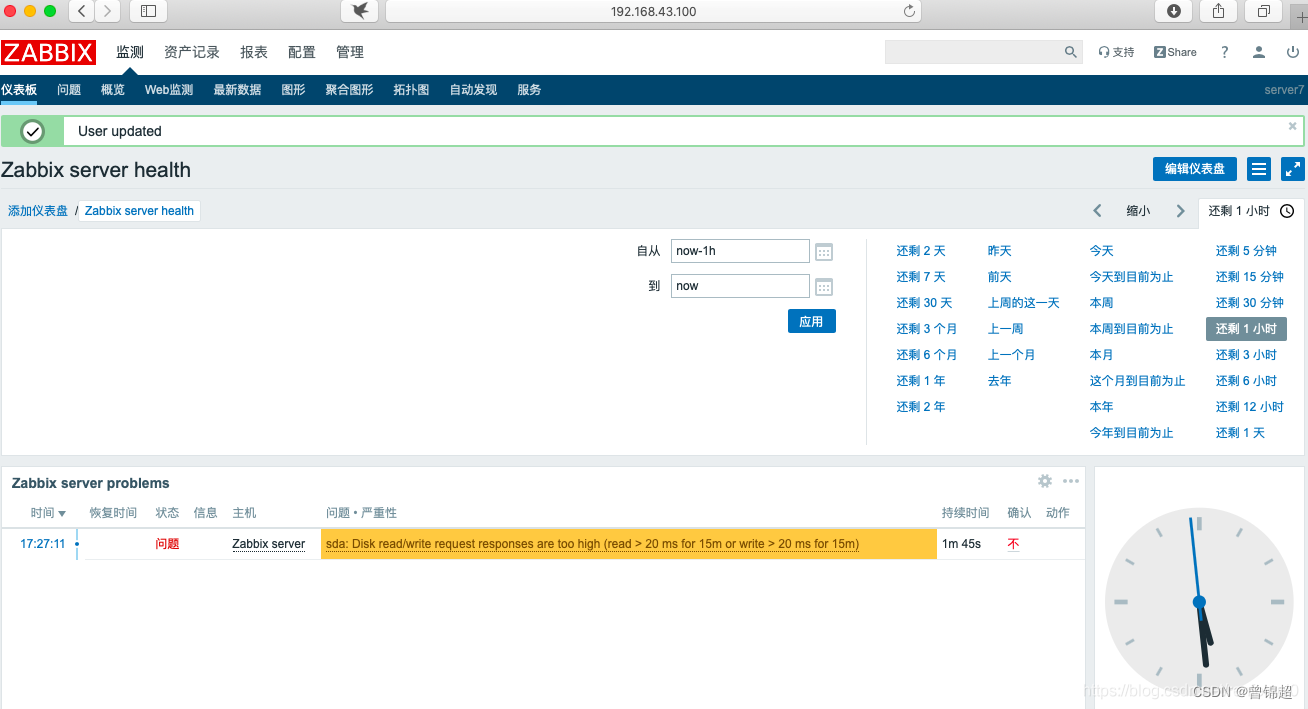Click the Zabbix logo
The image size is (1308, 709).
[48, 52]
